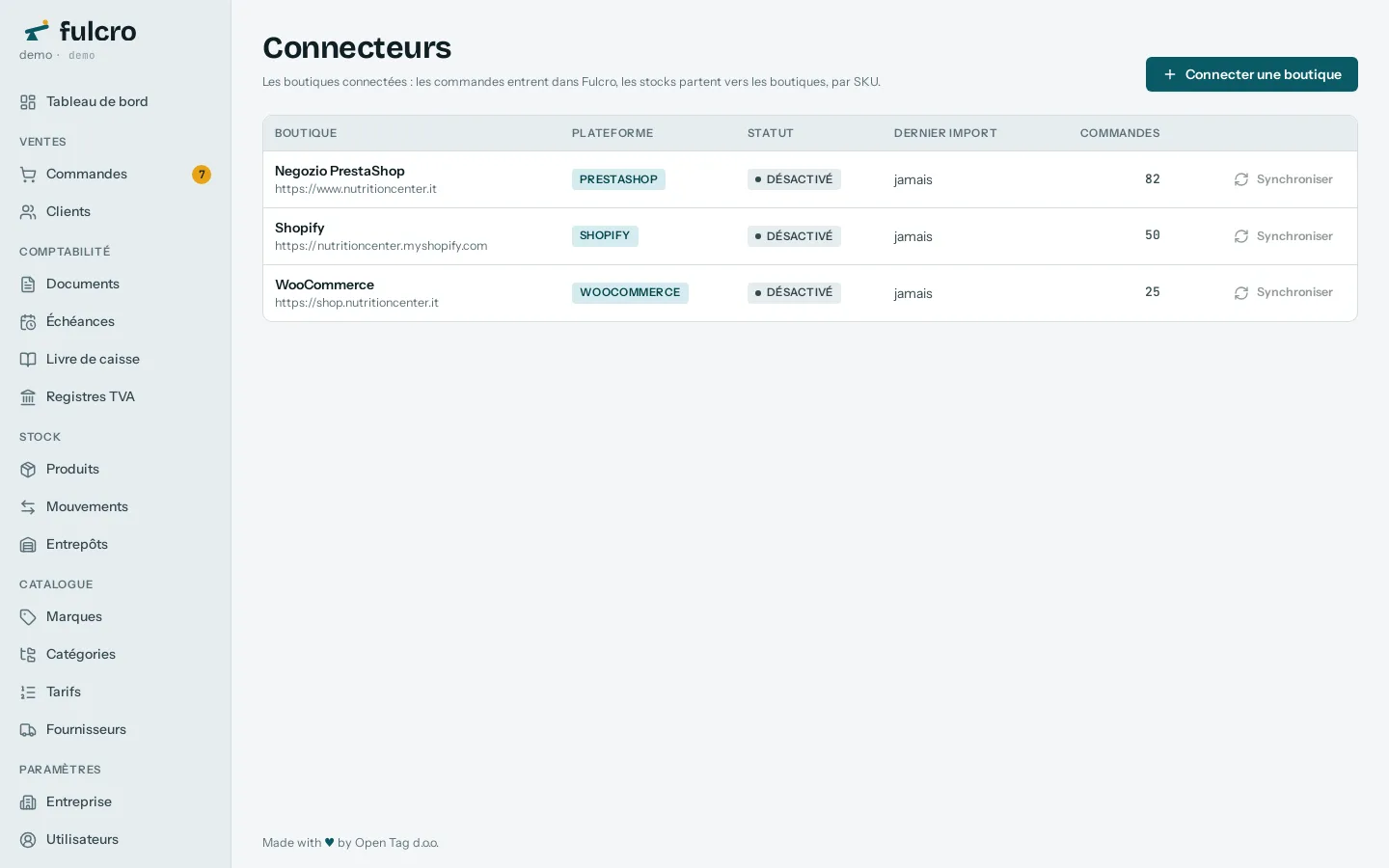1389x868 pixels.
Task: Click the 25 commandes count
Action: (x=1153, y=292)
